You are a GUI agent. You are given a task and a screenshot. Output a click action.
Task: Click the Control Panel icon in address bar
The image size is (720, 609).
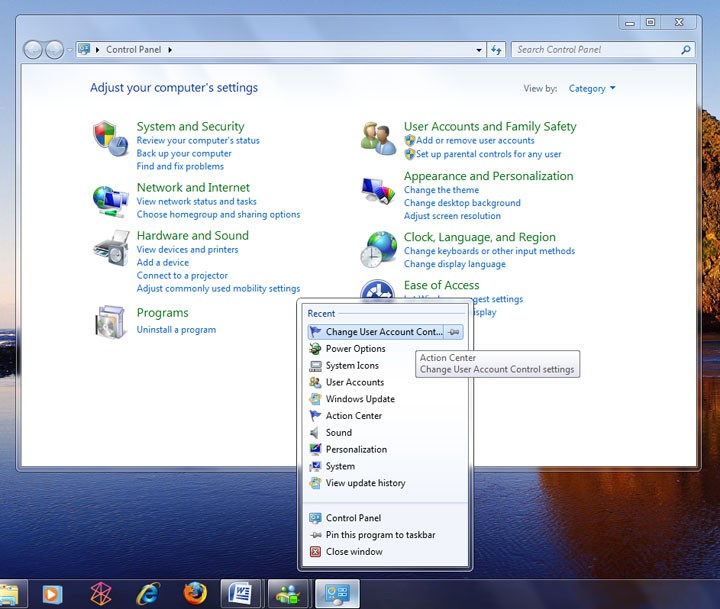coord(84,49)
